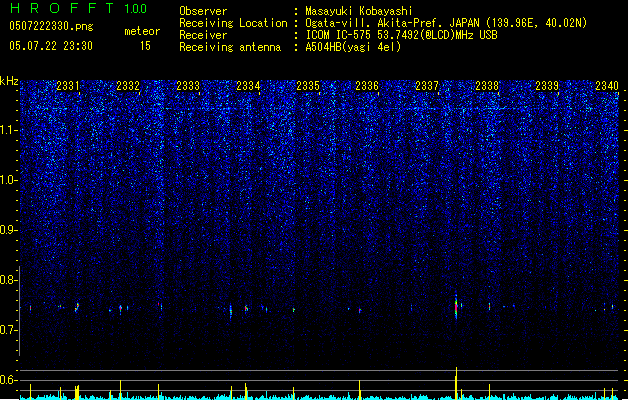Click the Receiving Location field label
Image resolution: width=629 pixels, height=400 pixels.
point(233,23)
